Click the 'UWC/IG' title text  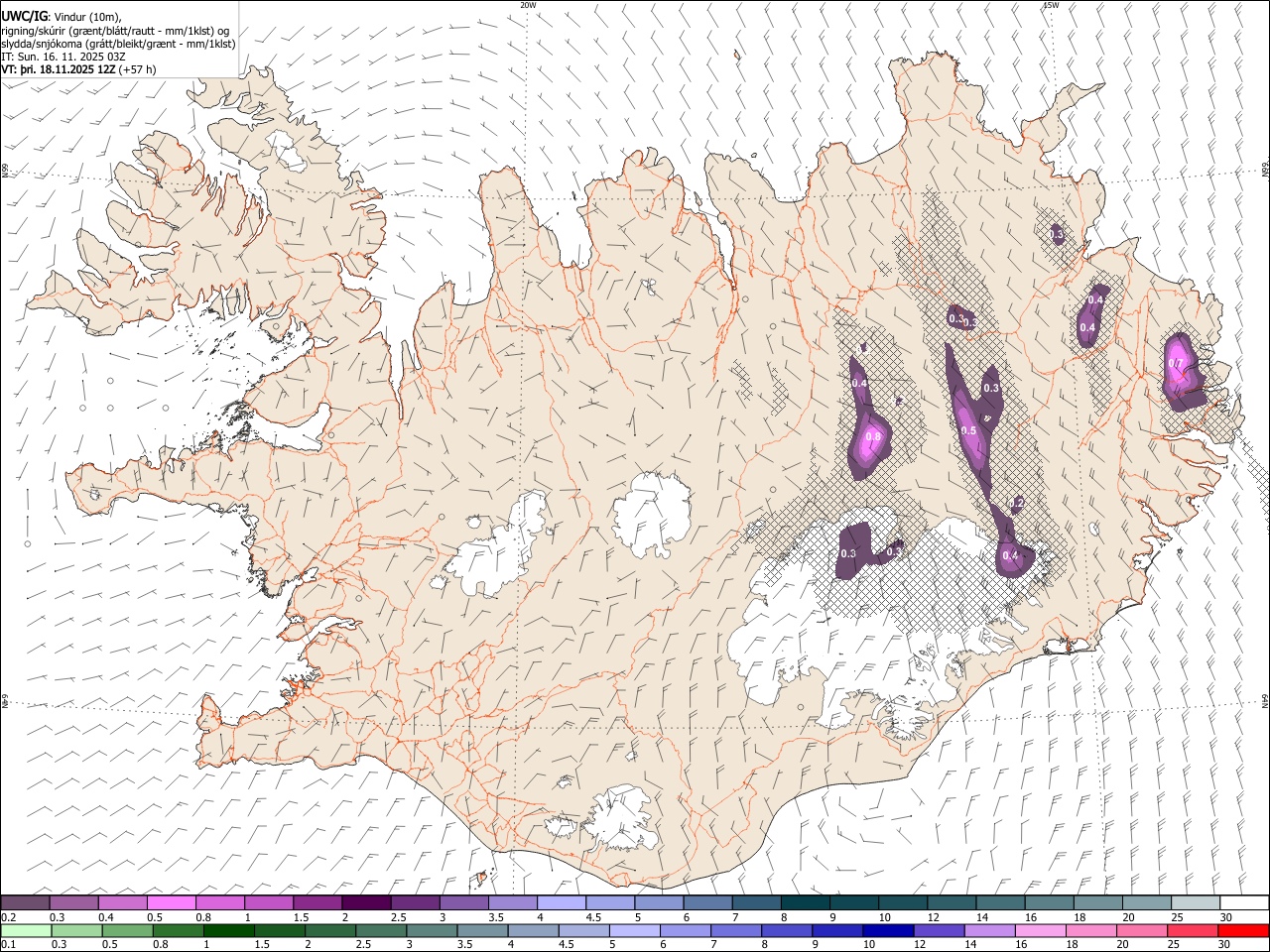[x=23, y=16]
